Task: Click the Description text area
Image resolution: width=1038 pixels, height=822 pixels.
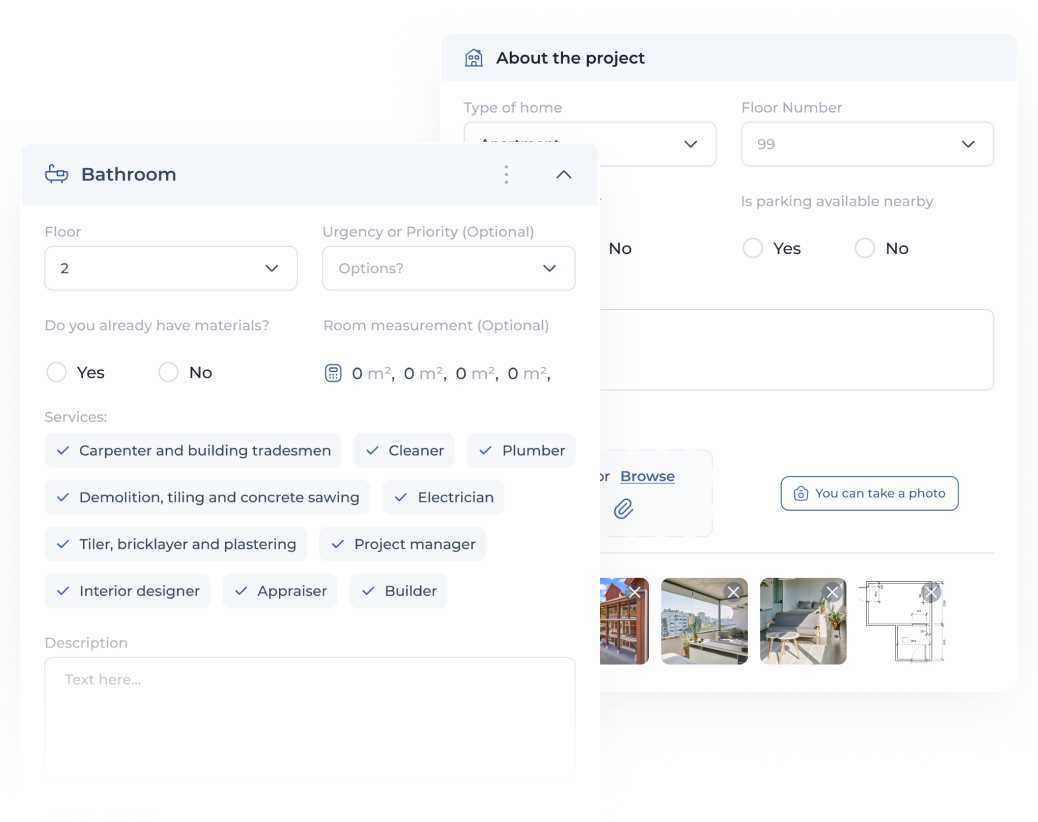Action: (310, 717)
